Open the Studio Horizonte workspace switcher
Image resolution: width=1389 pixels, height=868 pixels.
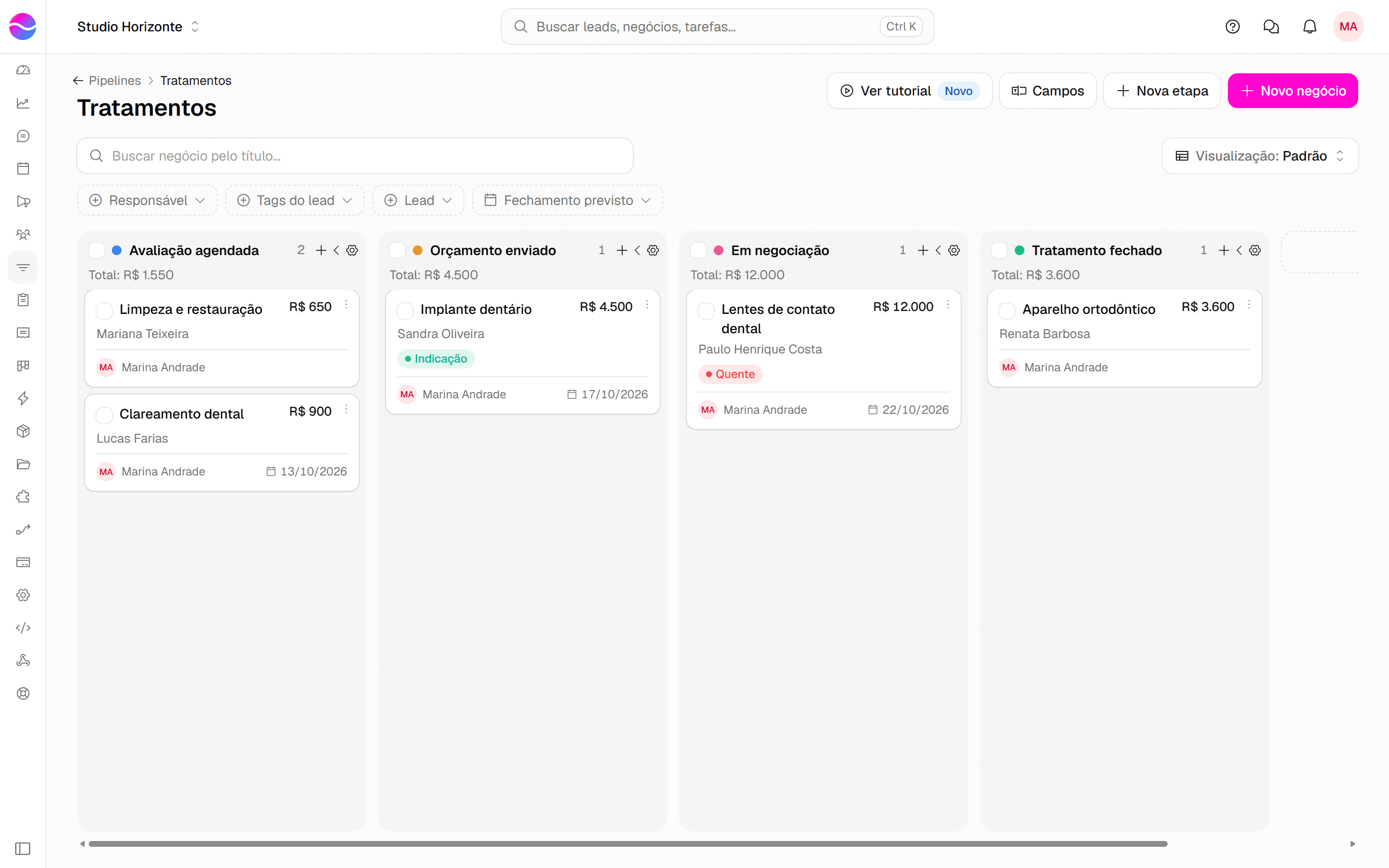tap(138, 27)
